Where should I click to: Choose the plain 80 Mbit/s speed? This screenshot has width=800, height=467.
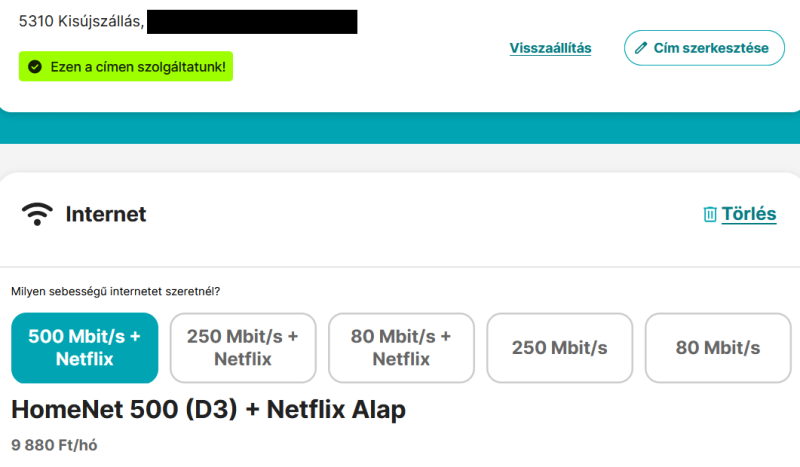coord(717,348)
